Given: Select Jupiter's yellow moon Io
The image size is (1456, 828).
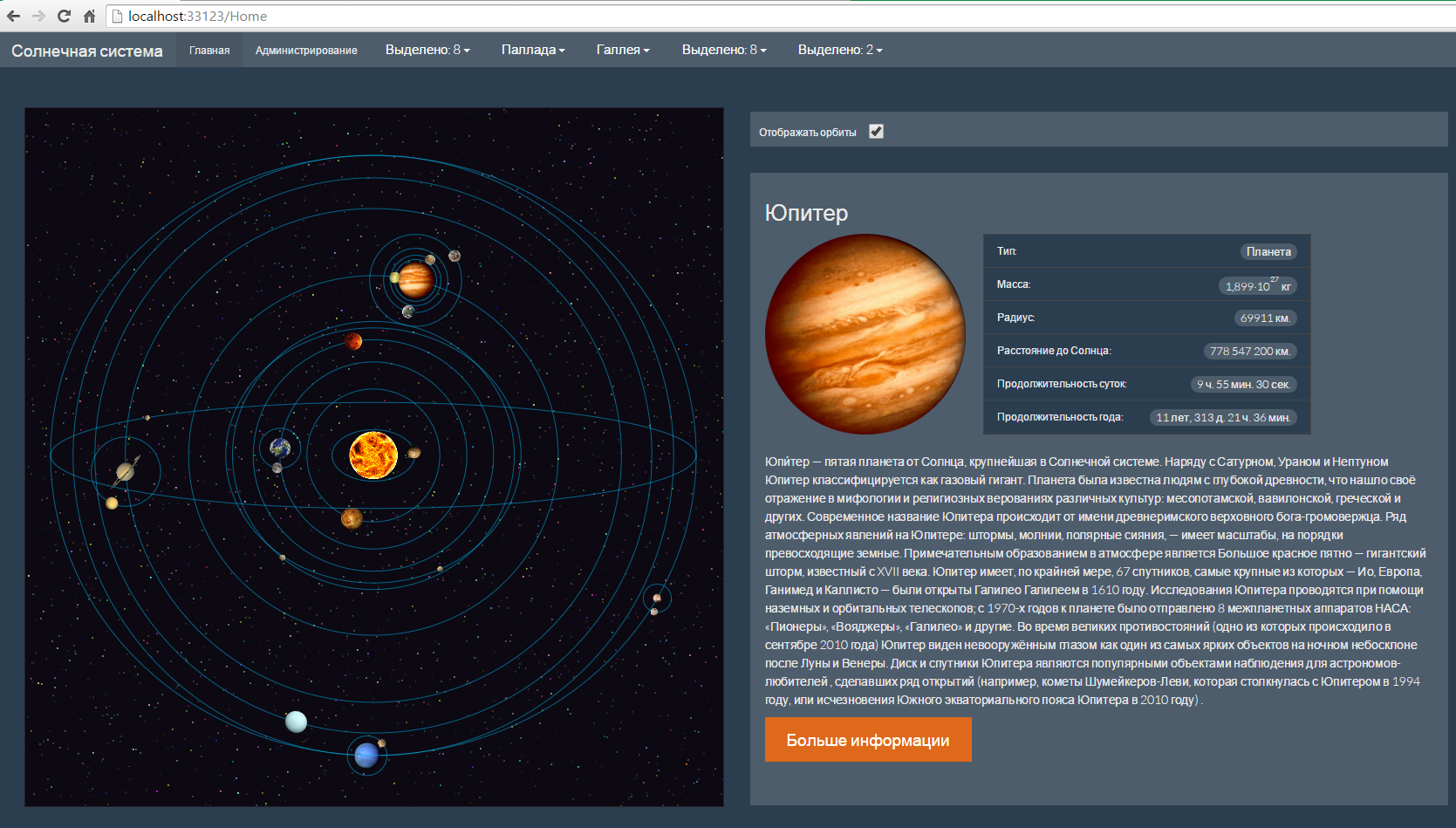Looking at the screenshot, I should pos(395,277).
